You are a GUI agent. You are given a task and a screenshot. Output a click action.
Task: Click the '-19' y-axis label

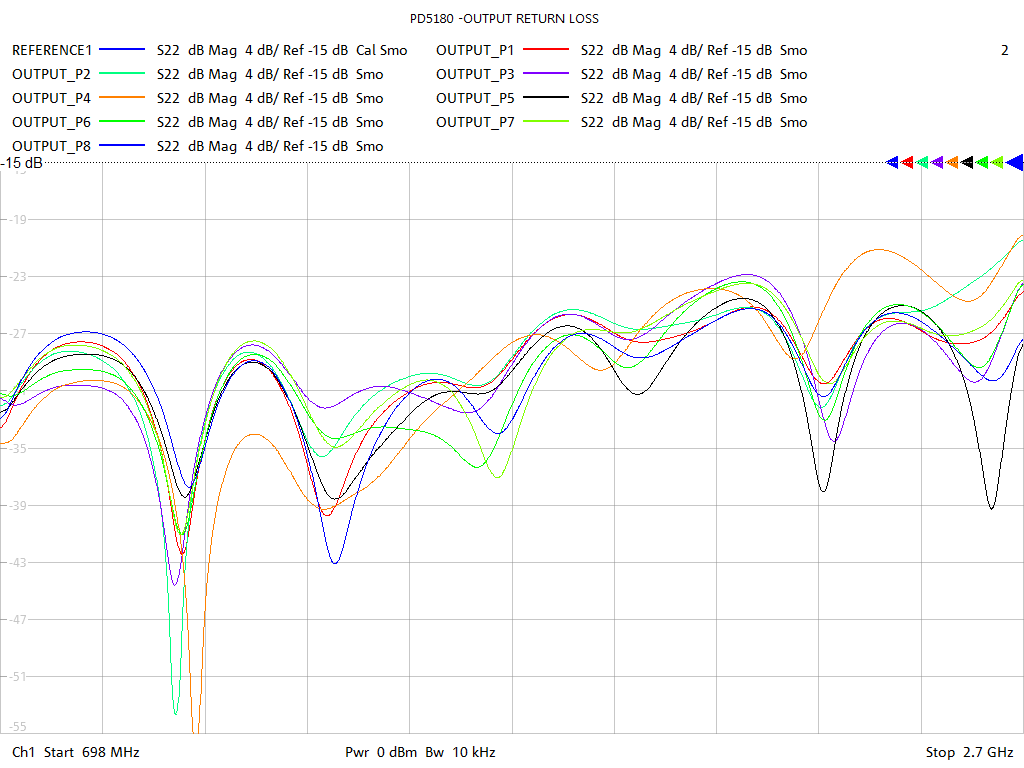pyautogui.click(x=17, y=219)
